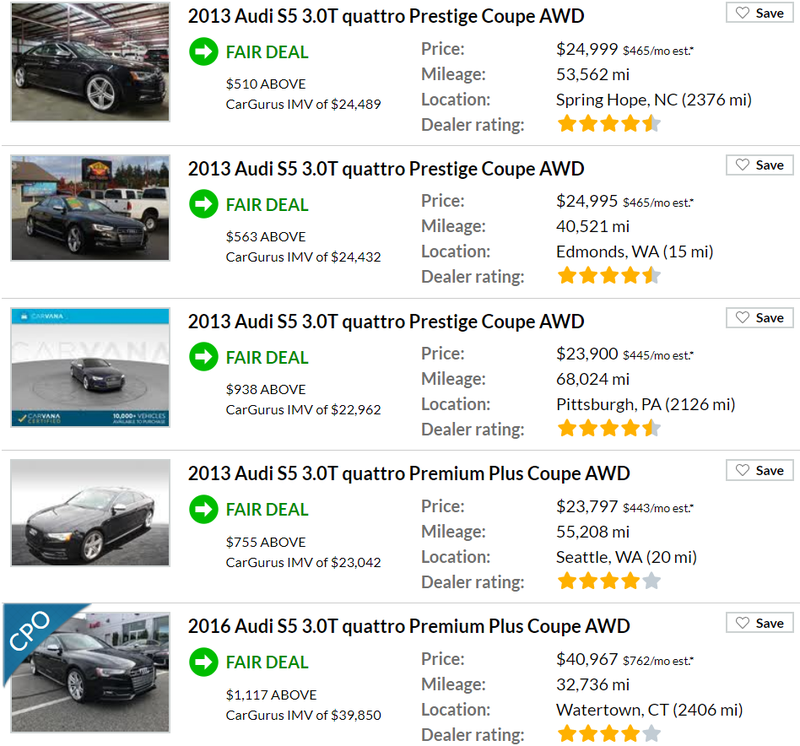Viewport: 800px width, 746px height.
Task: Click the Pittsburgh, PA (2126 mi) location
Action: 646,405
